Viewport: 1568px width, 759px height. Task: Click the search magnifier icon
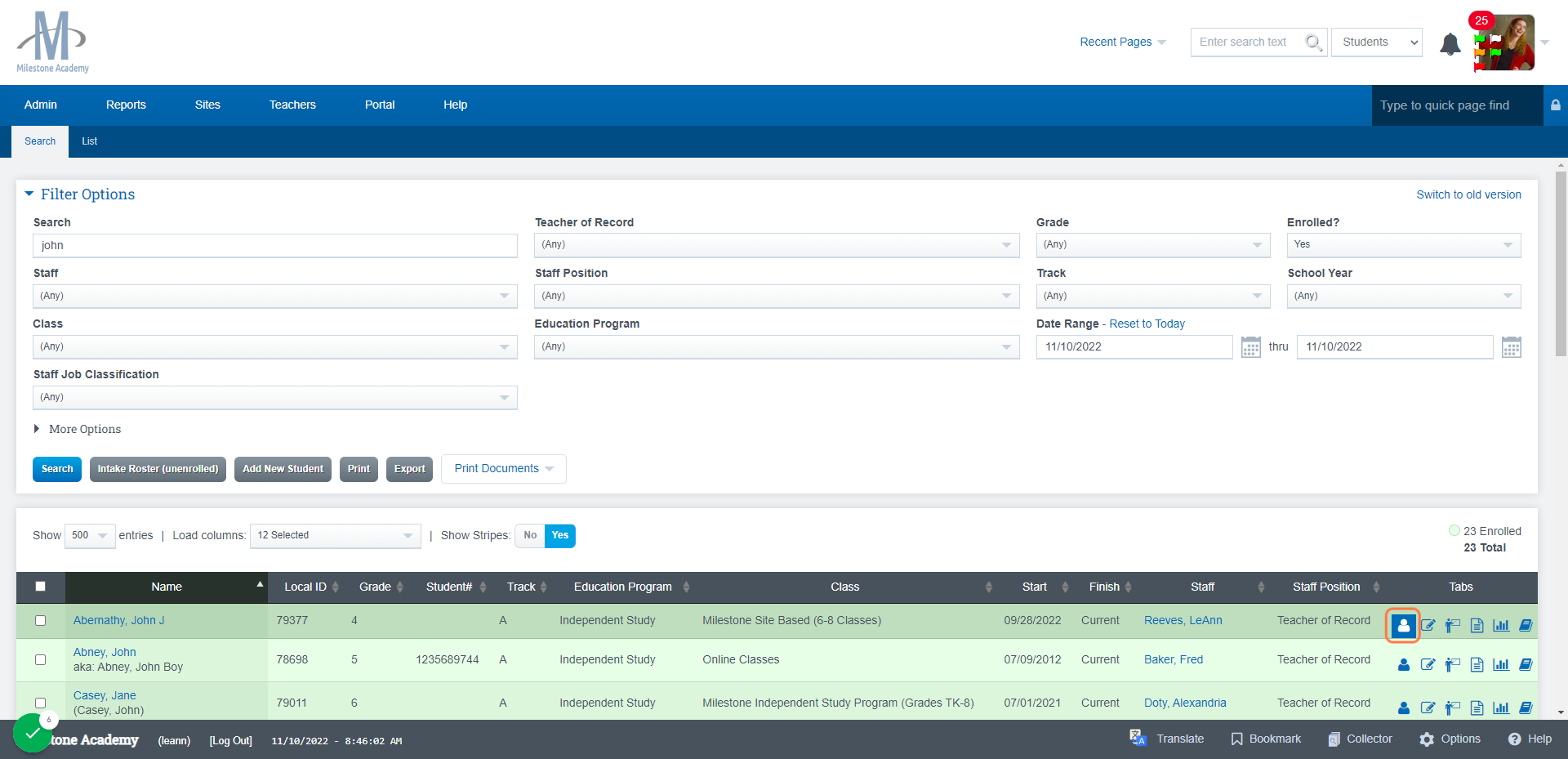pos(1313,42)
